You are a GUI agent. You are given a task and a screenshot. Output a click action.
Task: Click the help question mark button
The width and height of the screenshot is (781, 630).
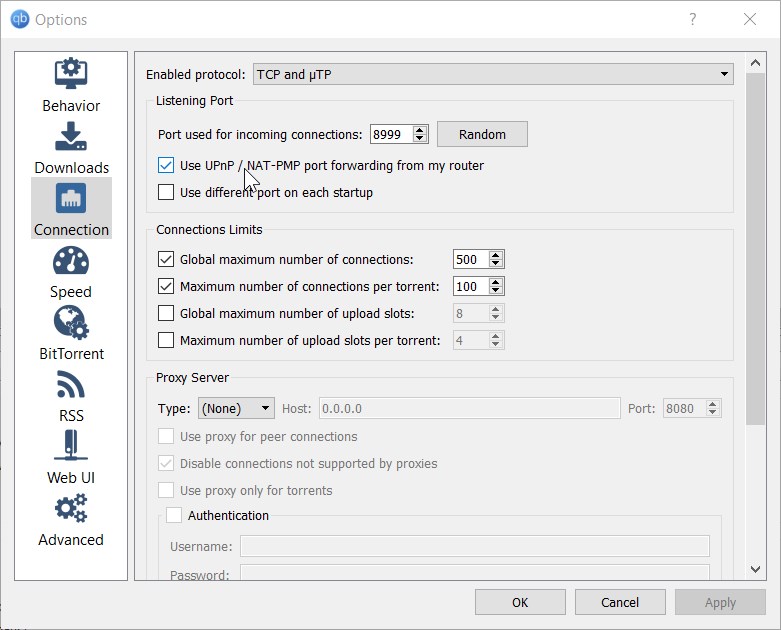(x=692, y=19)
